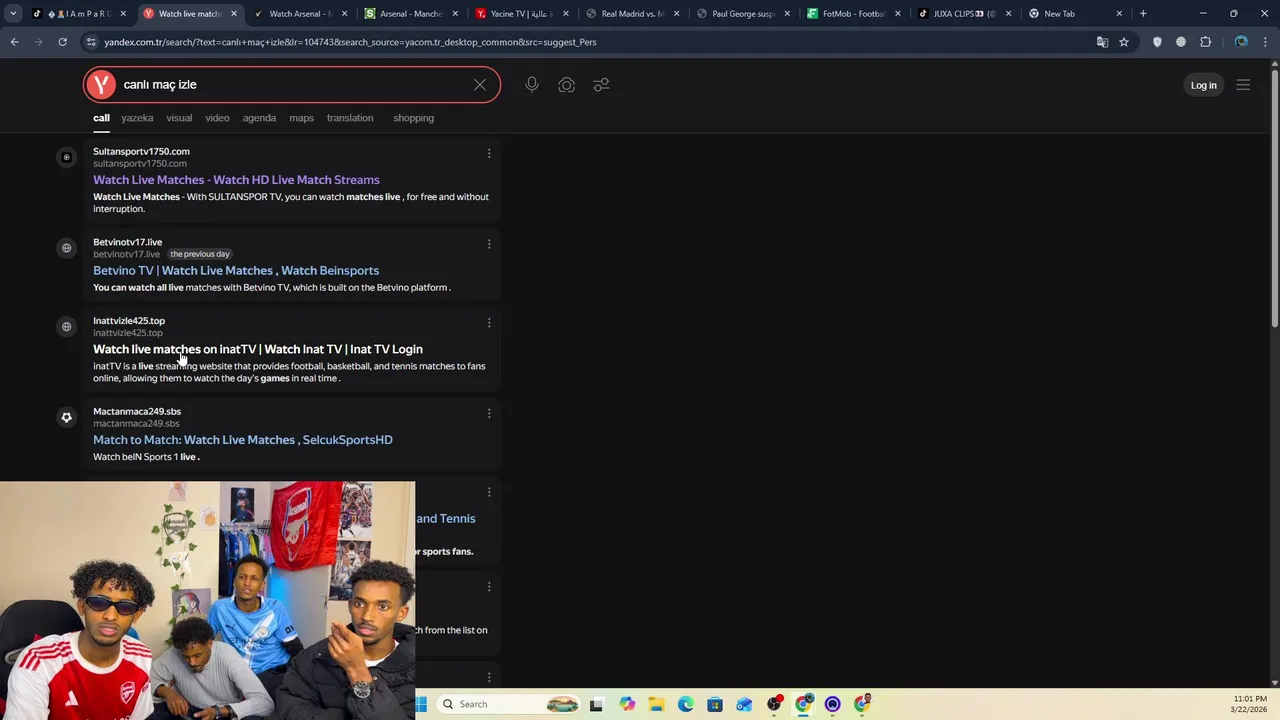Switch to the 'shopping' search tab
The height and width of the screenshot is (720, 1280).
point(413,118)
